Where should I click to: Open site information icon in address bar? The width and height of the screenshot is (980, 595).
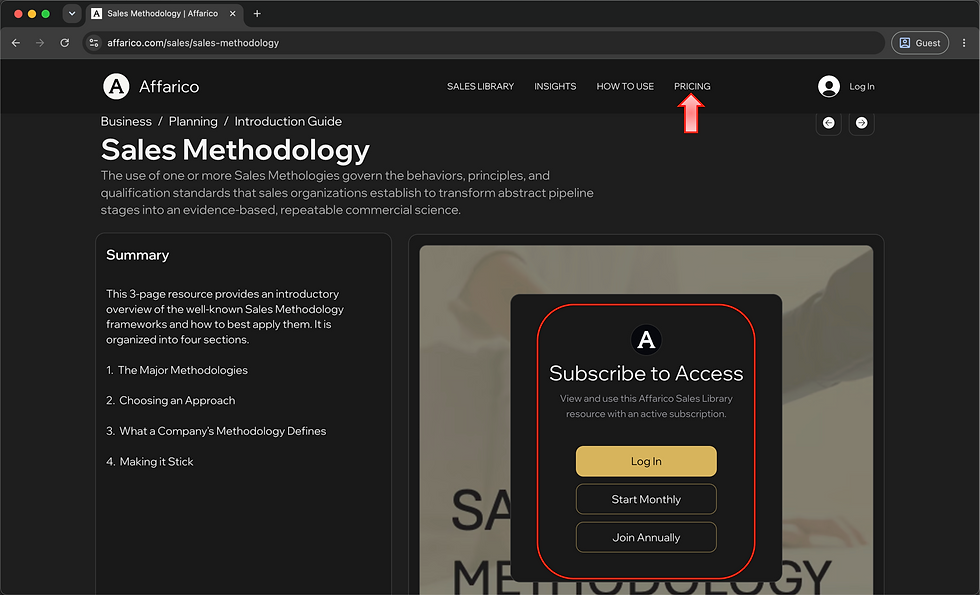[94, 42]
